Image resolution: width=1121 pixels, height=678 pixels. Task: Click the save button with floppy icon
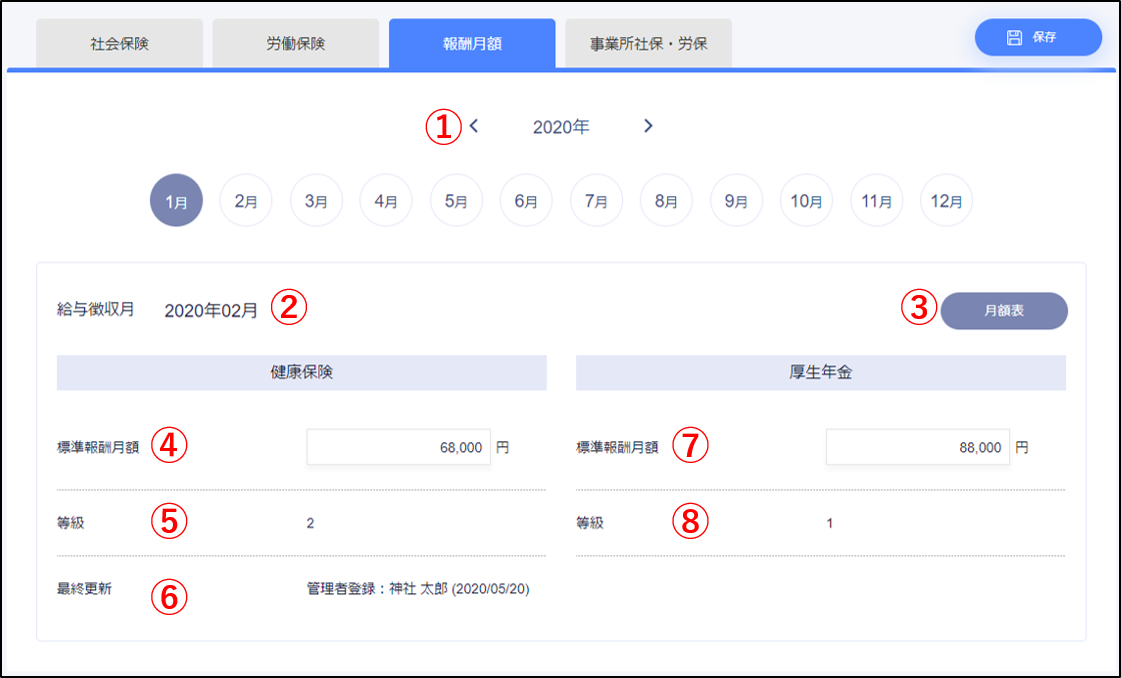click(1038, 37)
